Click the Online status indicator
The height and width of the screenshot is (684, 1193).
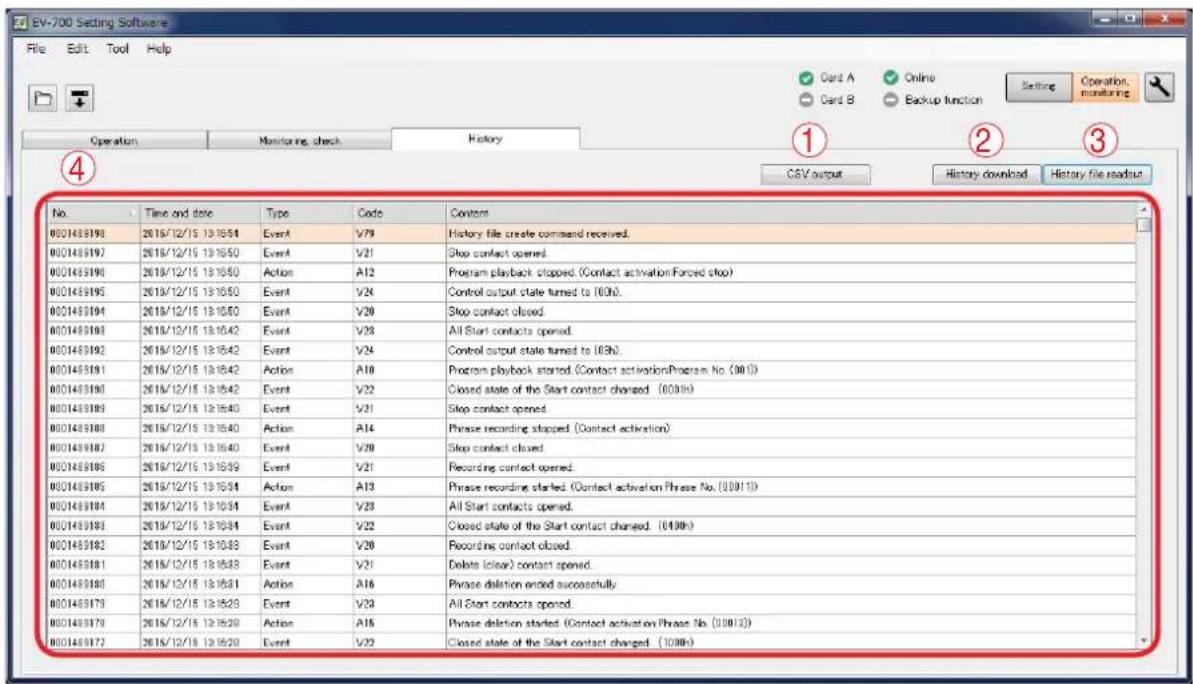(909, 78)
